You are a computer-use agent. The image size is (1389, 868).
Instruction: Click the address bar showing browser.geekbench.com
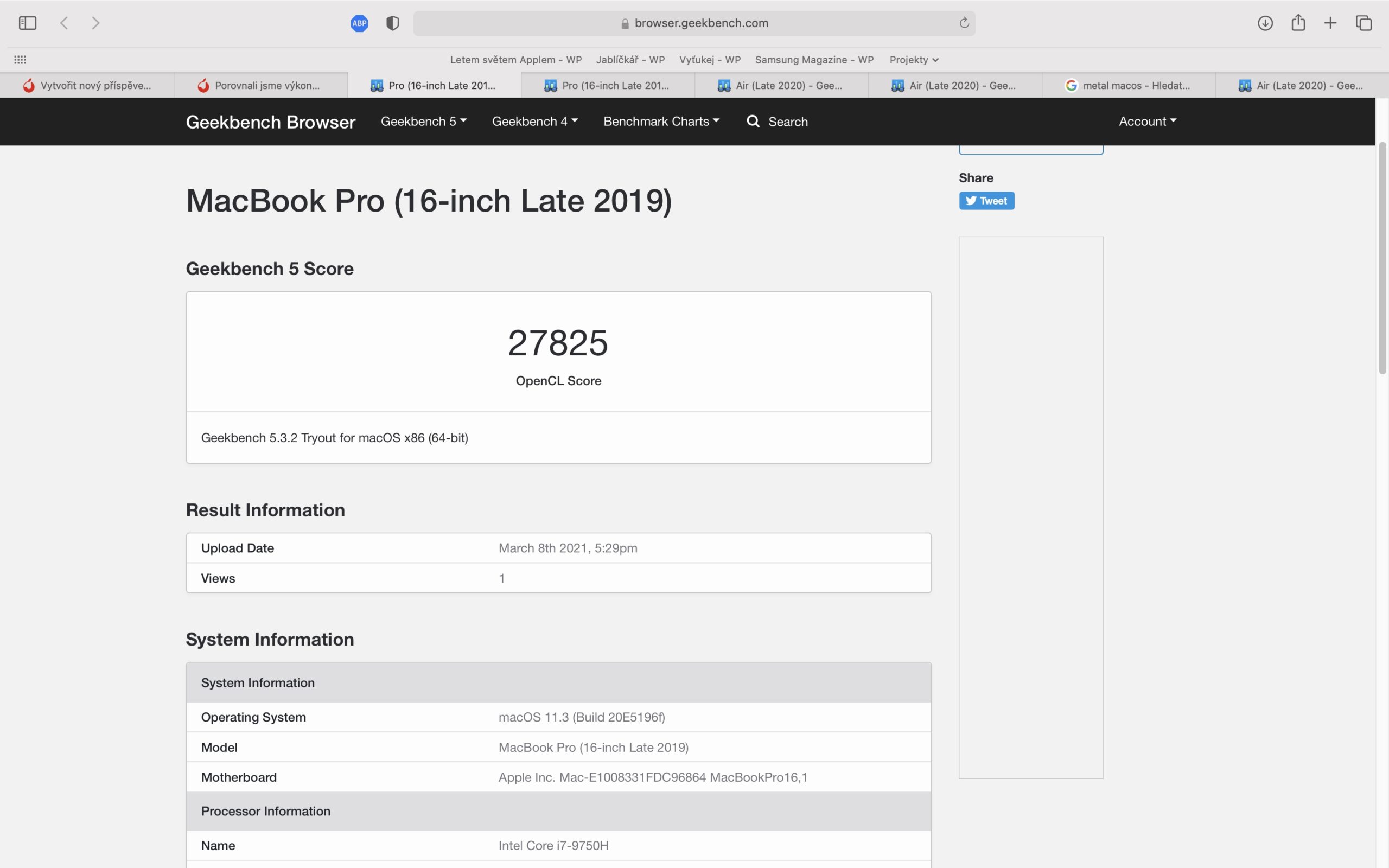694,23
